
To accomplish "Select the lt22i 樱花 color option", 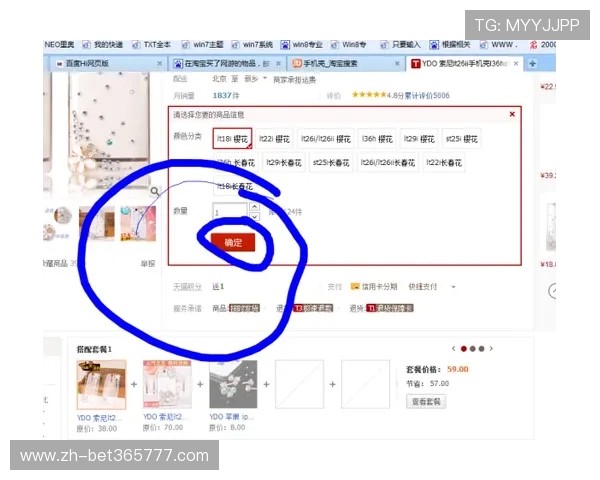I will coord(274,139).
